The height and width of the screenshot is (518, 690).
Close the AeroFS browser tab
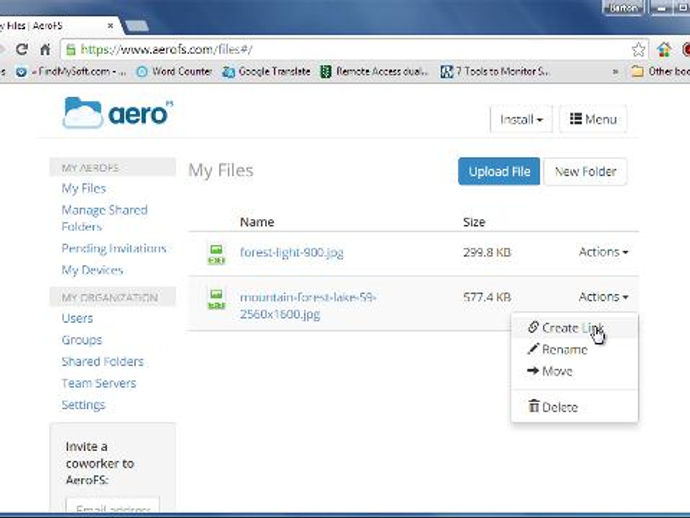[x=110, y=26]
